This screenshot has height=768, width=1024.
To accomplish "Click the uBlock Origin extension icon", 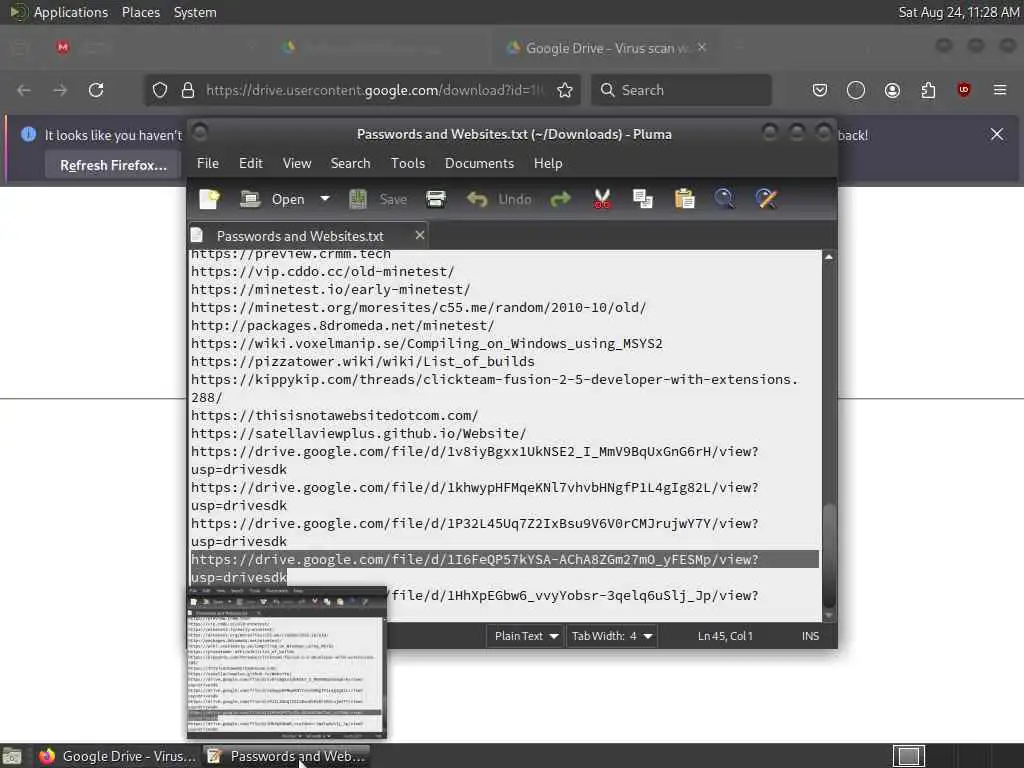I will pyautogui.click(x=964, y=90).
